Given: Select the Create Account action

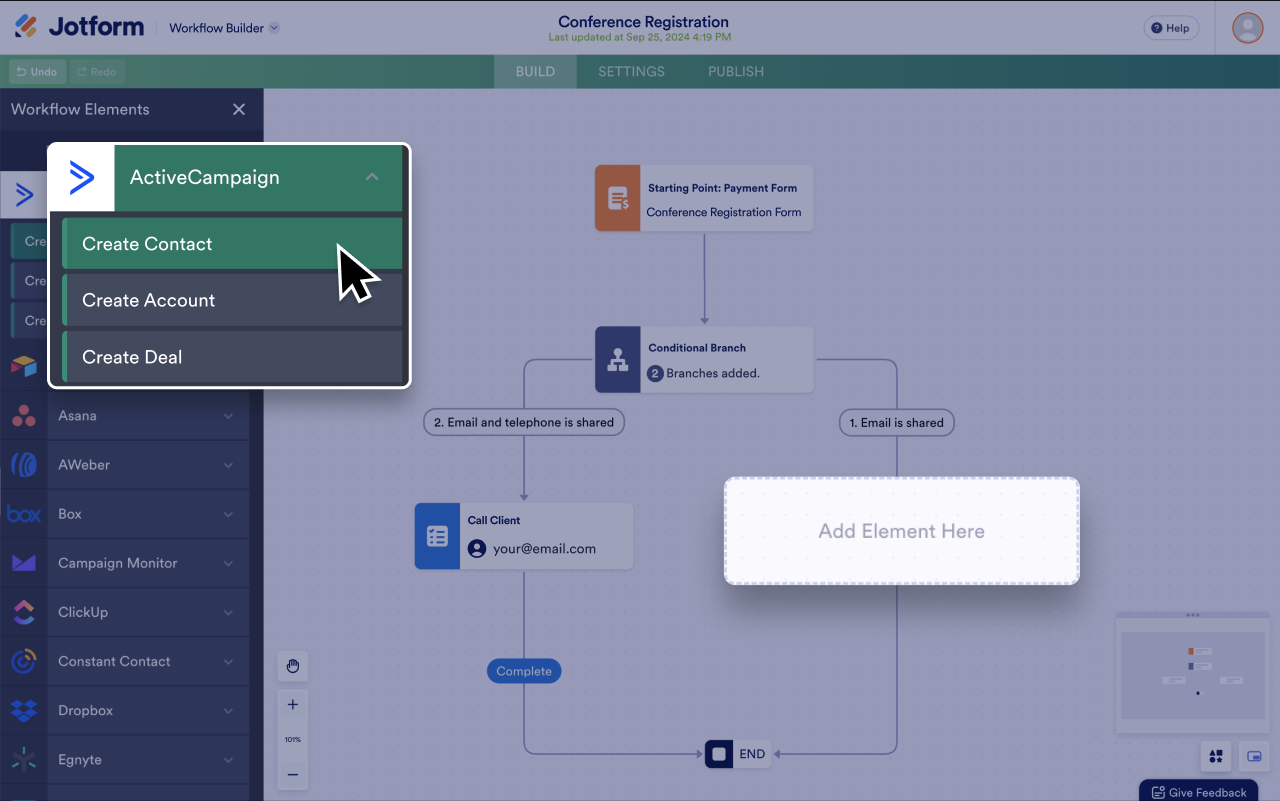Looking at the screenshot, I should [x=232, y=300].
